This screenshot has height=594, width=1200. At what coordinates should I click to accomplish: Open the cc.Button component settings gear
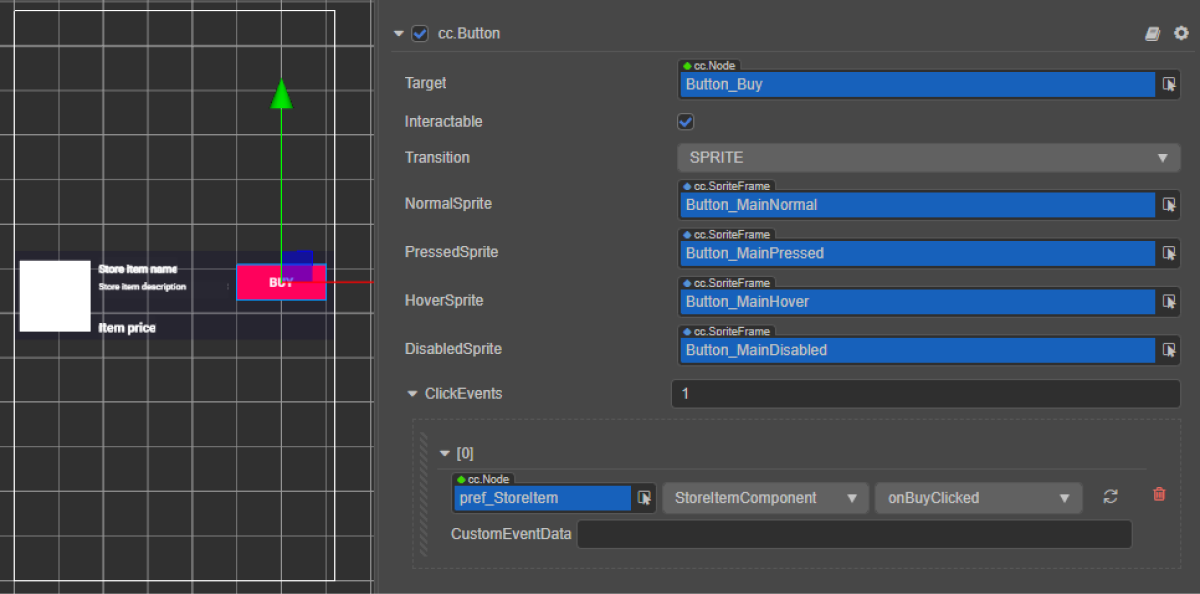coord(1181,34)
